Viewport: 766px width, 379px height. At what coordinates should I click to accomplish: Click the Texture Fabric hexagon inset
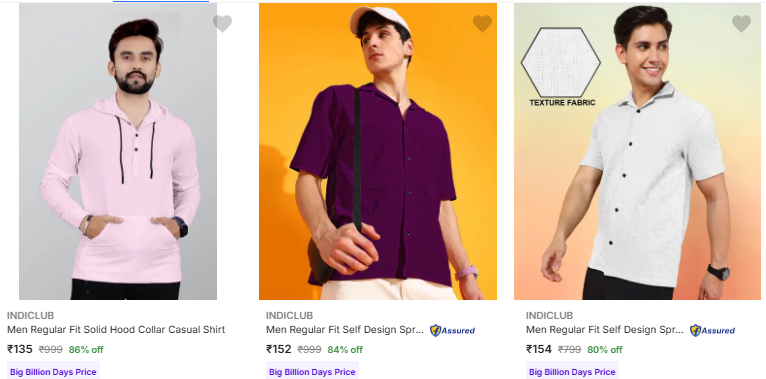(x=561, y=63)
